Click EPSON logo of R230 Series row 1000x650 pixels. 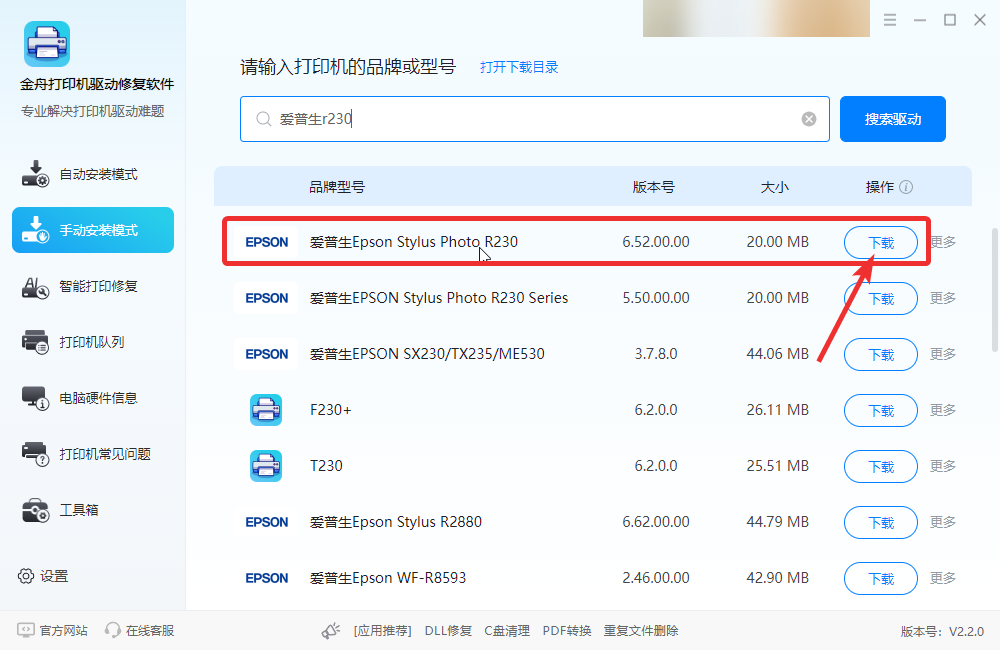267,298
